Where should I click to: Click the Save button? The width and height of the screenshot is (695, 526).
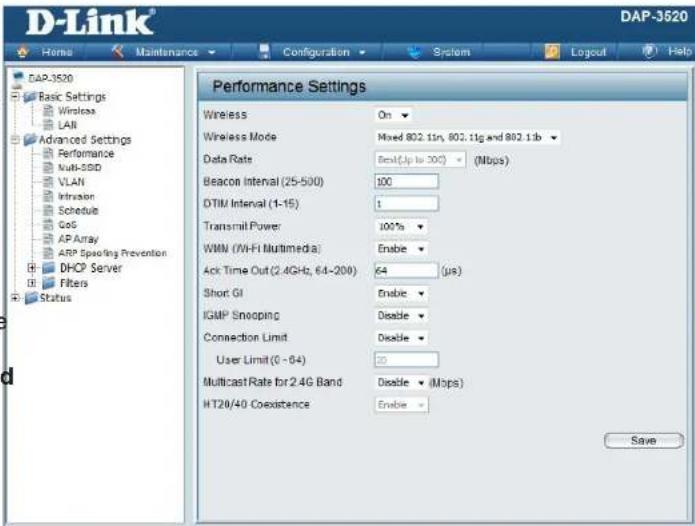point(644,440)
